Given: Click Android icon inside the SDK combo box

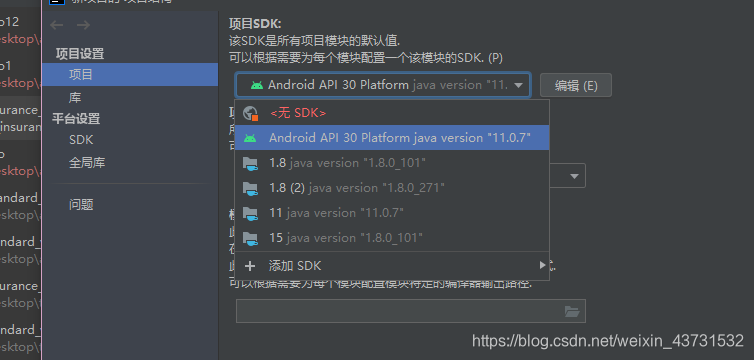Looking at the screenshot, I should 257,86.
